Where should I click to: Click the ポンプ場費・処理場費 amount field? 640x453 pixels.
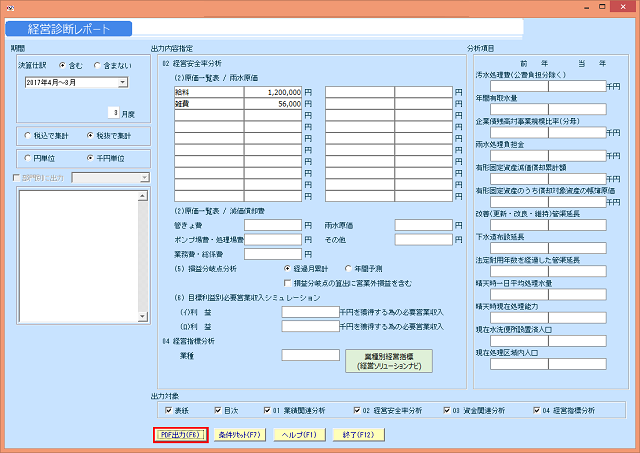tap(273, 240)
